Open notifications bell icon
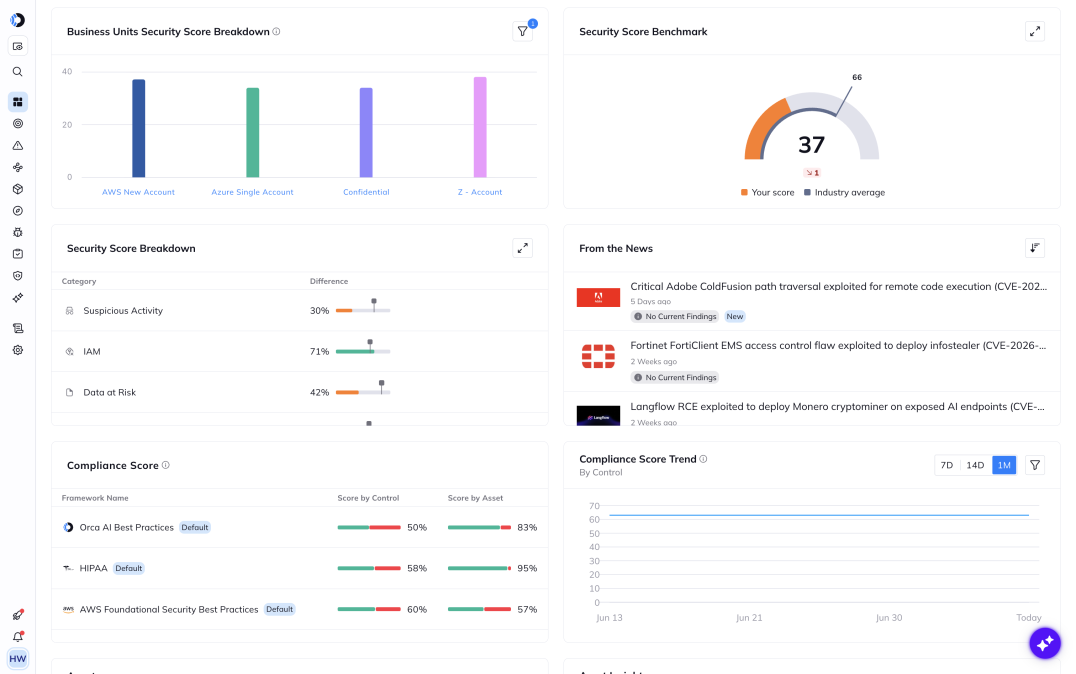 point(18,637)
